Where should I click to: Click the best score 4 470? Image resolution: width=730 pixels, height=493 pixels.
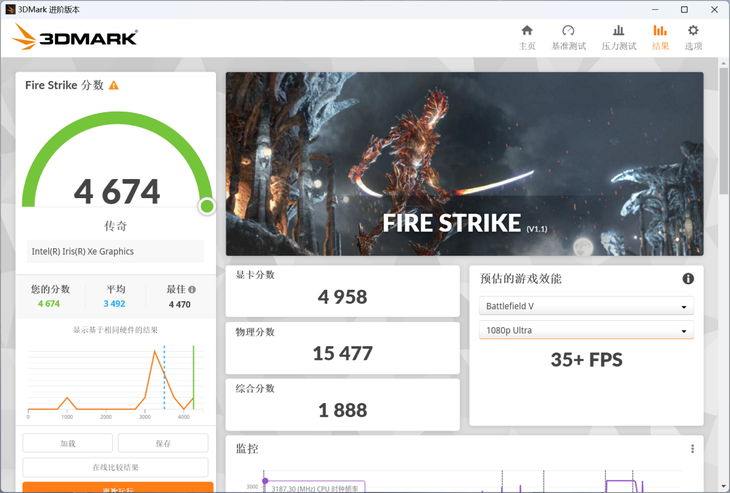(180, 304)
